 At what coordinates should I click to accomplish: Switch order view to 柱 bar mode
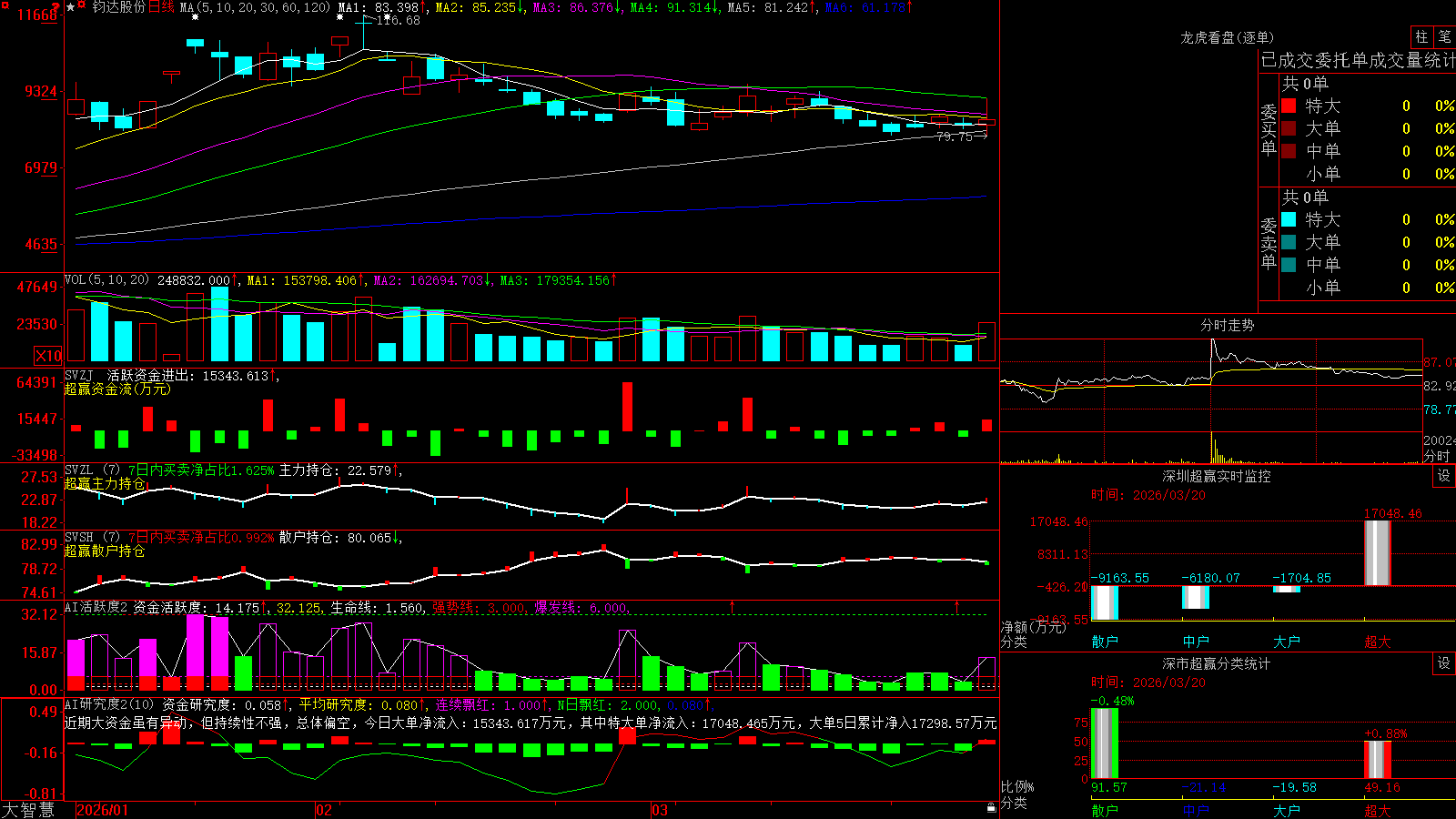(x=1421, y=37)
